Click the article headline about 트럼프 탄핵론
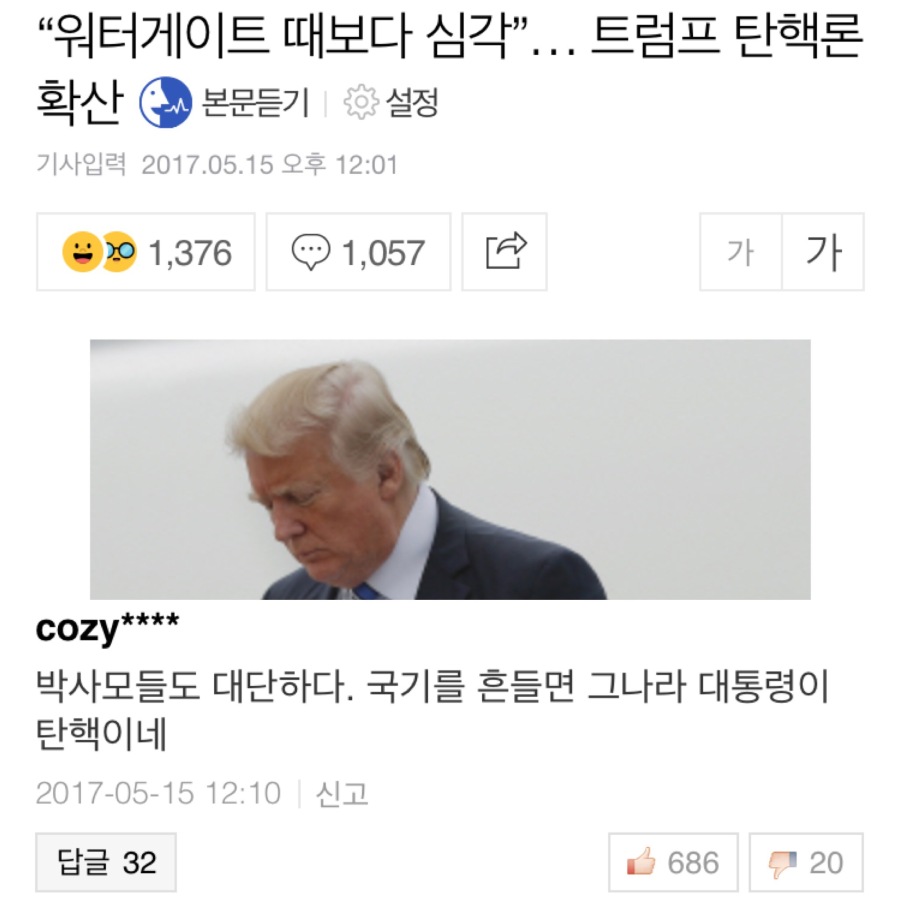900x900 pixels. [449, 69]
